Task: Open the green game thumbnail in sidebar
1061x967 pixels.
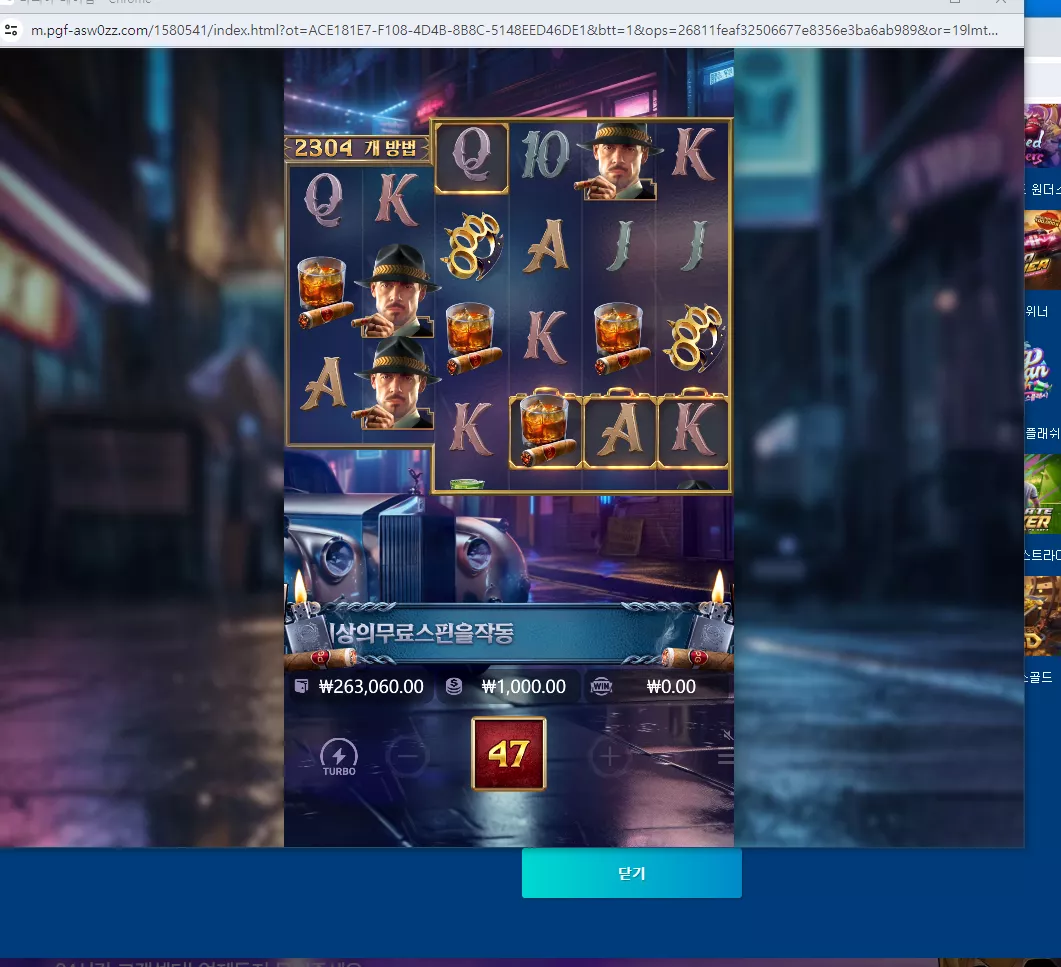Action: [1042, 494]
